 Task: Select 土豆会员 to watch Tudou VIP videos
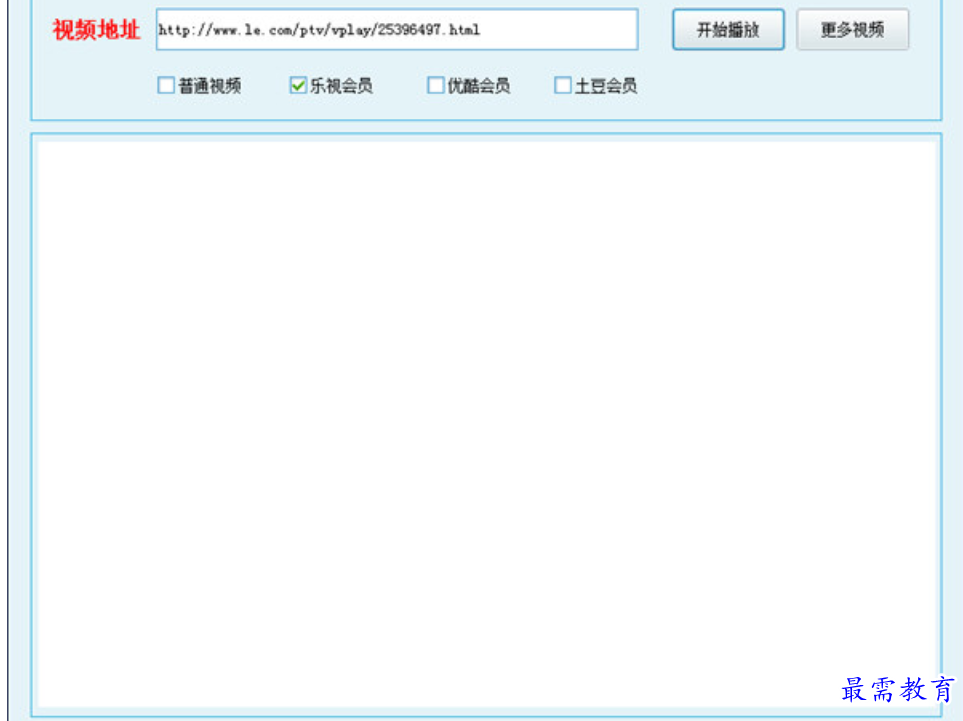coord(562,85)
